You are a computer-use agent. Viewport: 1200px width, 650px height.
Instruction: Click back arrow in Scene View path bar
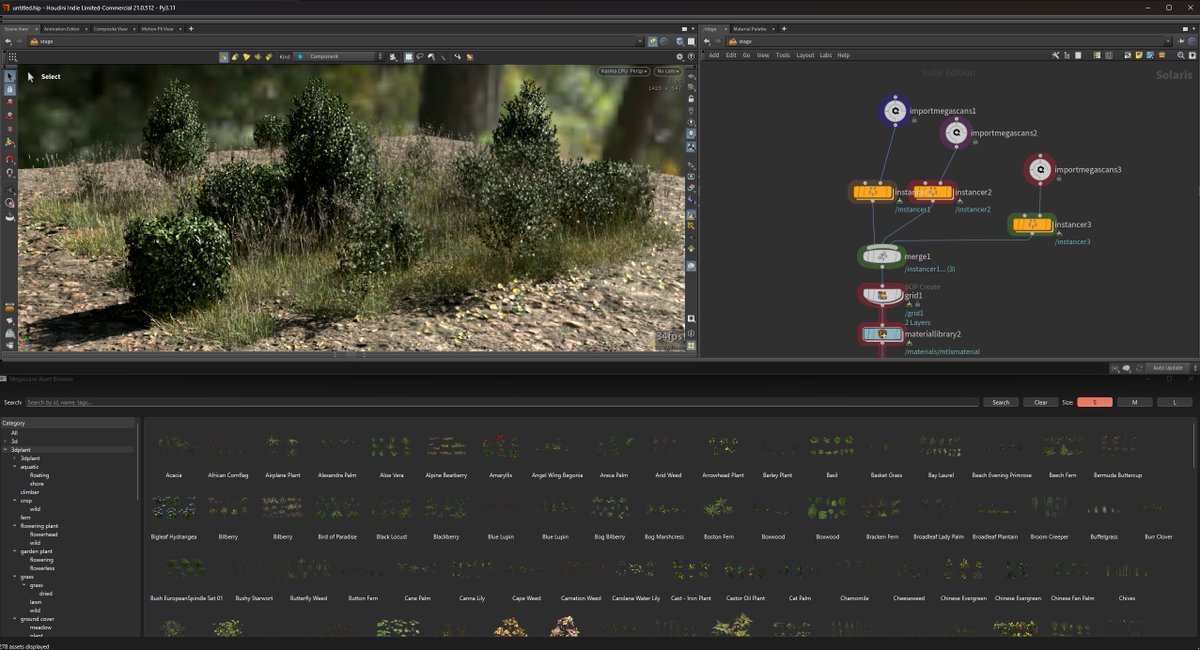pyautogui.click(x=8, y=41)
